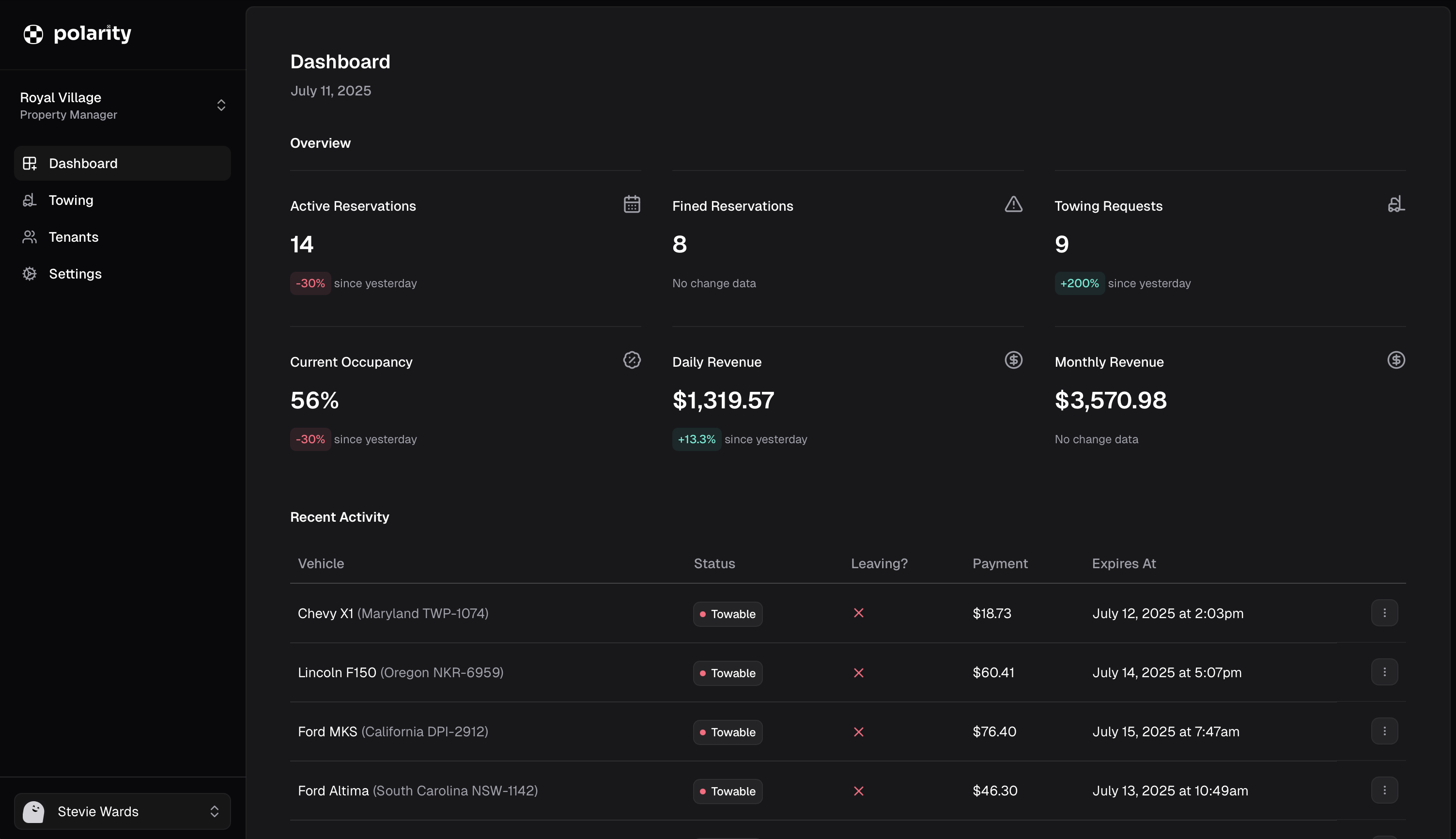Screen dimensions: 1456x839
Task: Expand the Stevie Wards account menu
Action: point(214,811)
